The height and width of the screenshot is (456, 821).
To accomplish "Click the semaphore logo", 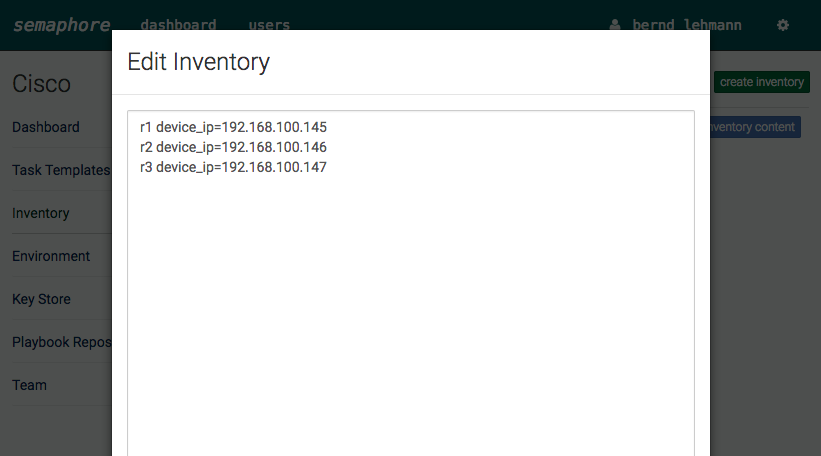I will tap(62, 25).
